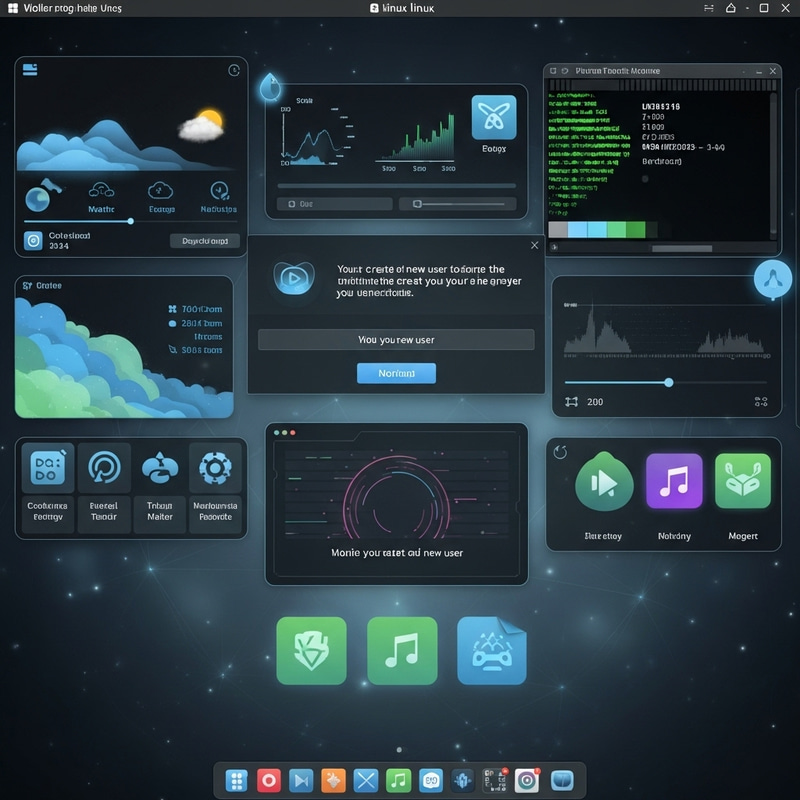Image resolution: width=800 pixels, height=800 pixels.
Task: Toggle repeat in the audio player panel
Action: 766,403
